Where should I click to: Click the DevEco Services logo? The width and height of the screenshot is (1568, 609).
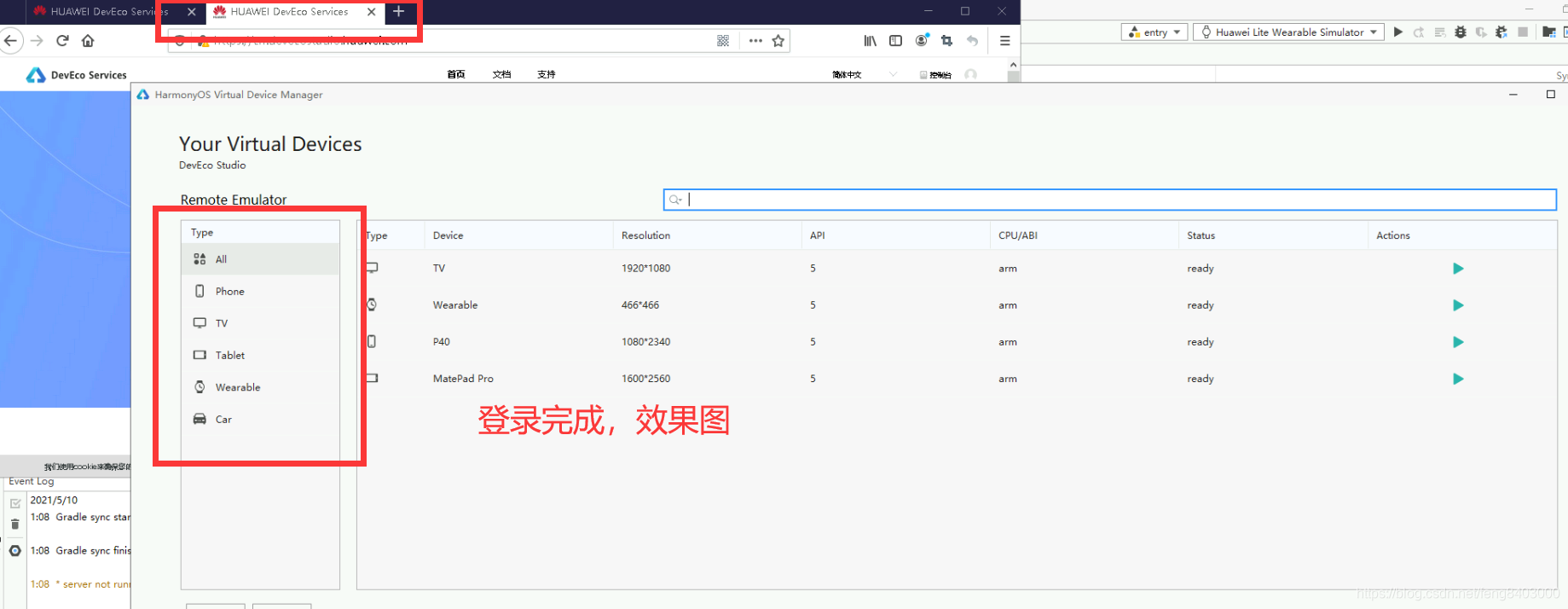coord(77,75)
